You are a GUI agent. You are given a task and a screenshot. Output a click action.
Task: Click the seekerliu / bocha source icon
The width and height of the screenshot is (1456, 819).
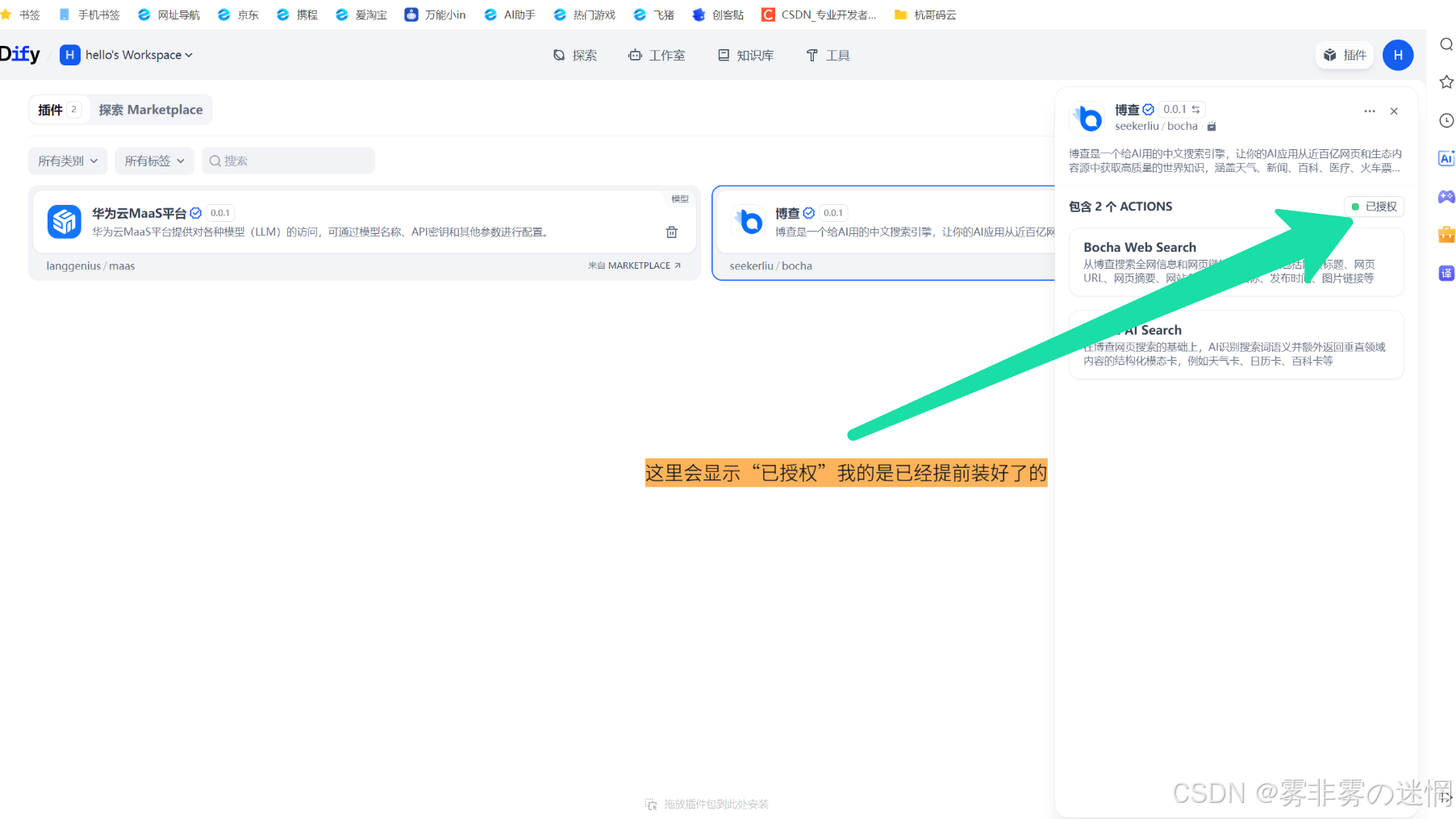pos(1212,127)
